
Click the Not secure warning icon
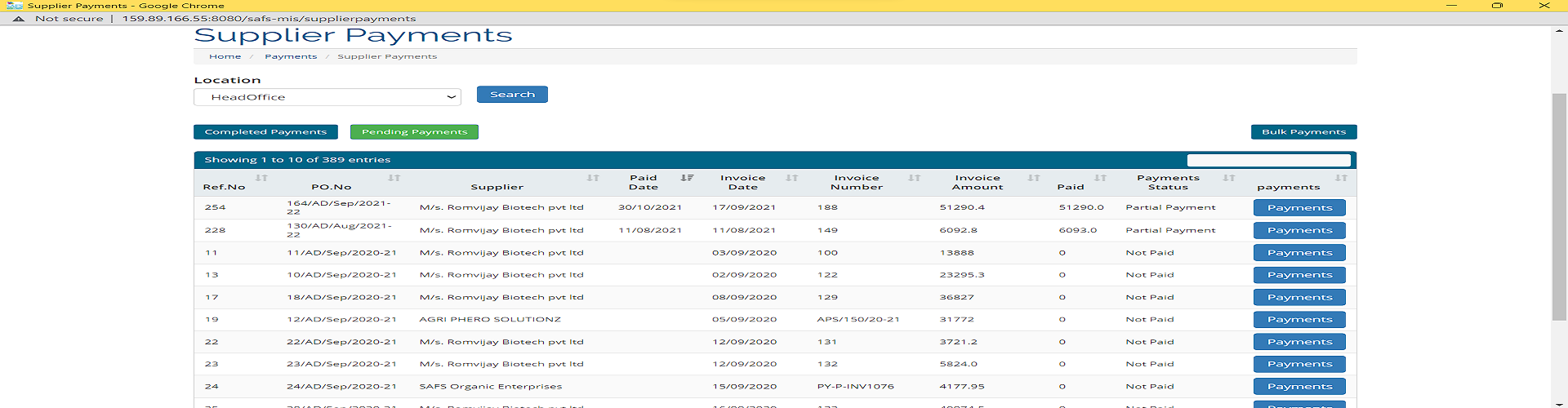(x=19, y=19)
